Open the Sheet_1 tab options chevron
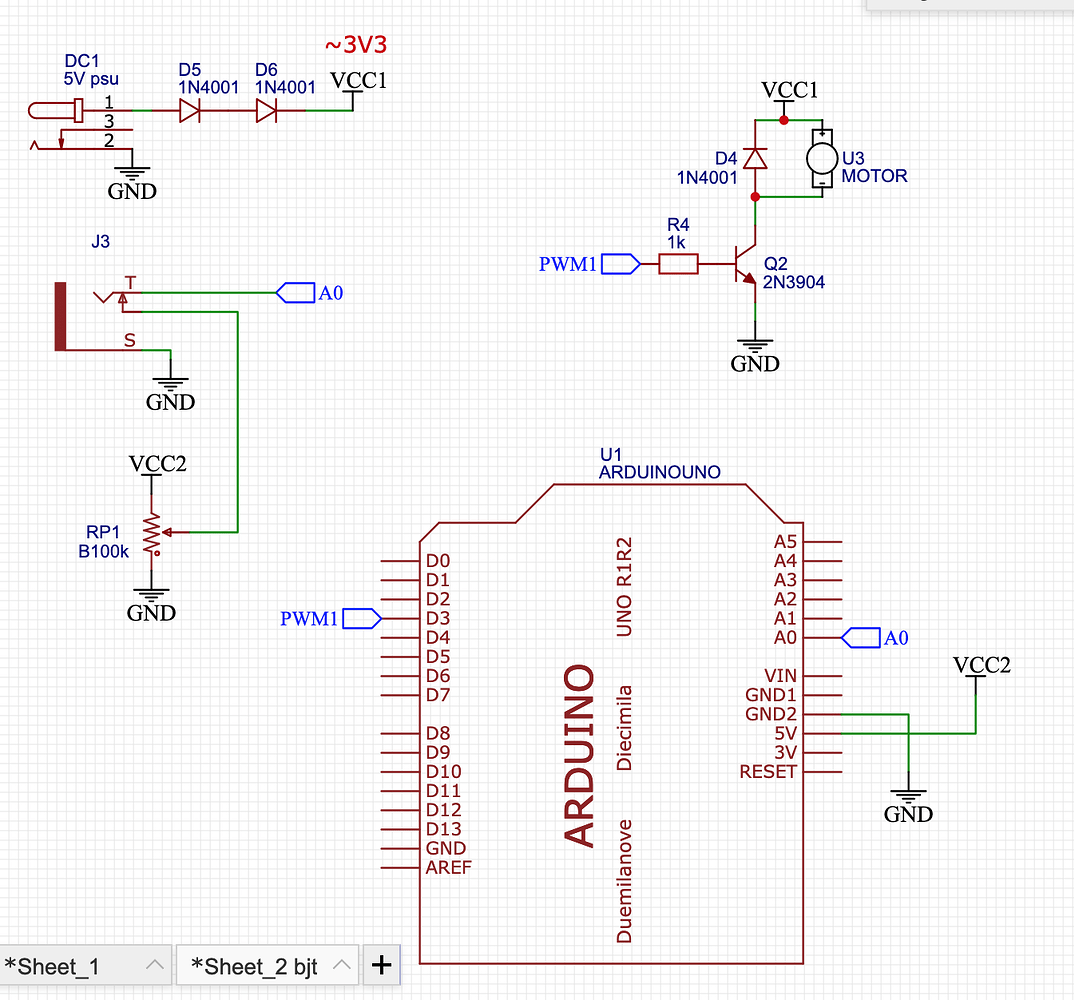1074x1000 pixels. [154, 965]
